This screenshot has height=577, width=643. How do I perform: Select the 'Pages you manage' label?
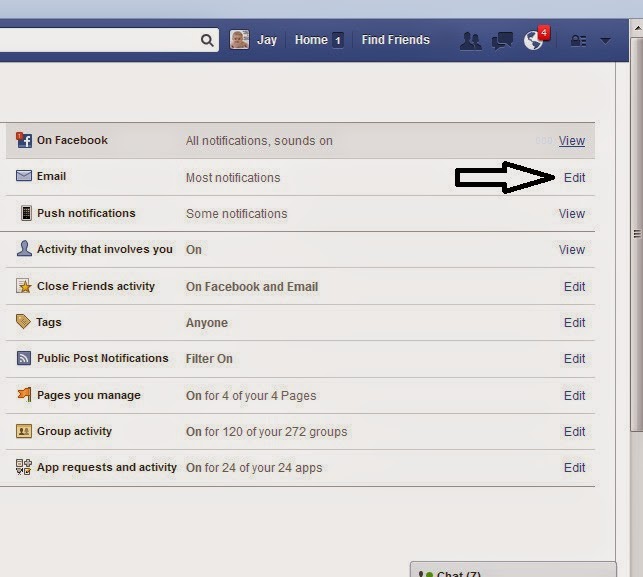click(x=89, y=395)
